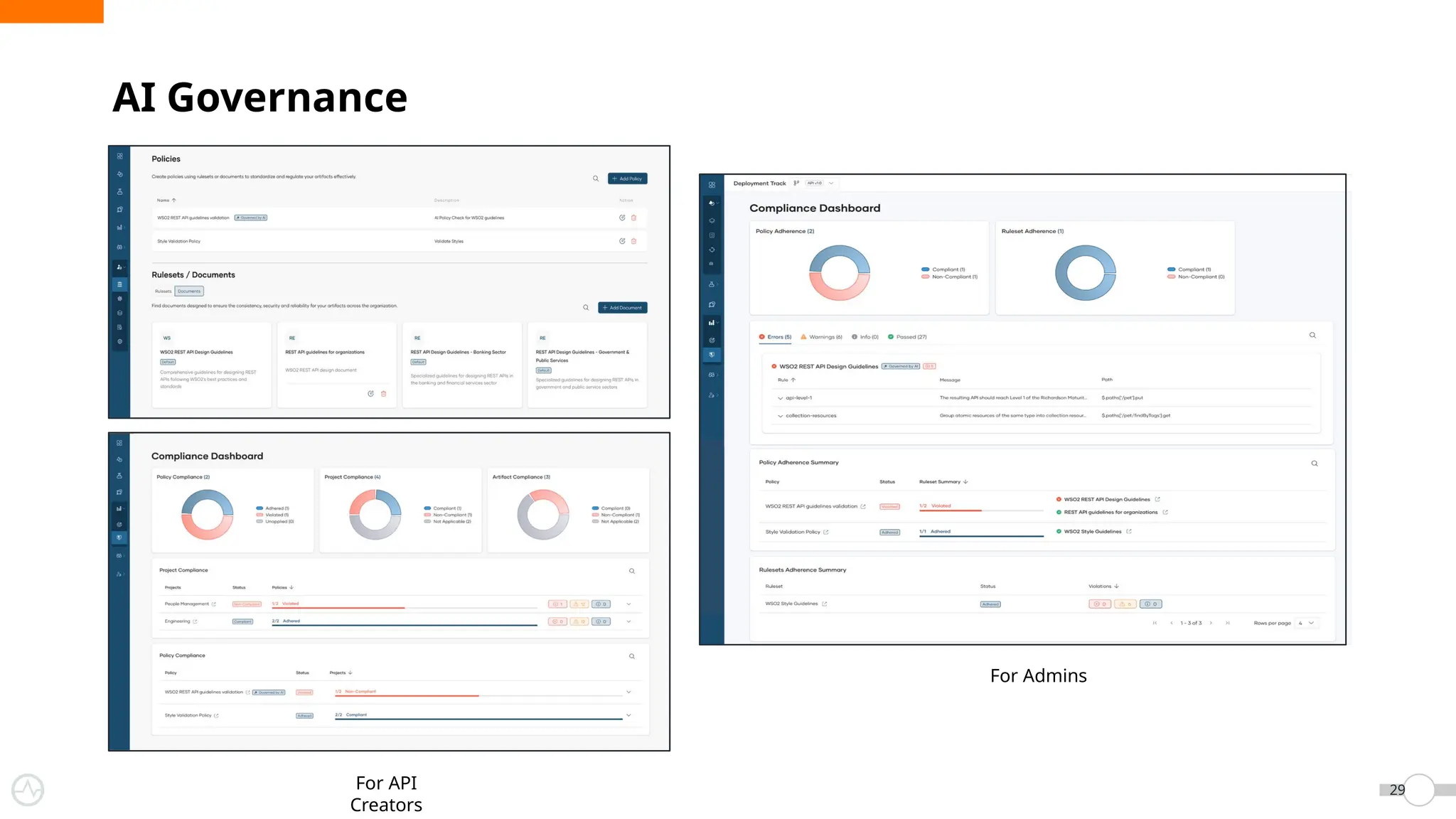The width and height of the screenshot is (1456, 819).
Task: Open the Rows per page dropdown
Action: coord(1306,623)
